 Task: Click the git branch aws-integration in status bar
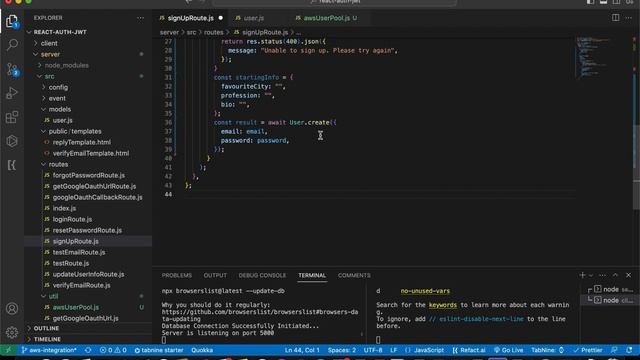click(49, 350)
